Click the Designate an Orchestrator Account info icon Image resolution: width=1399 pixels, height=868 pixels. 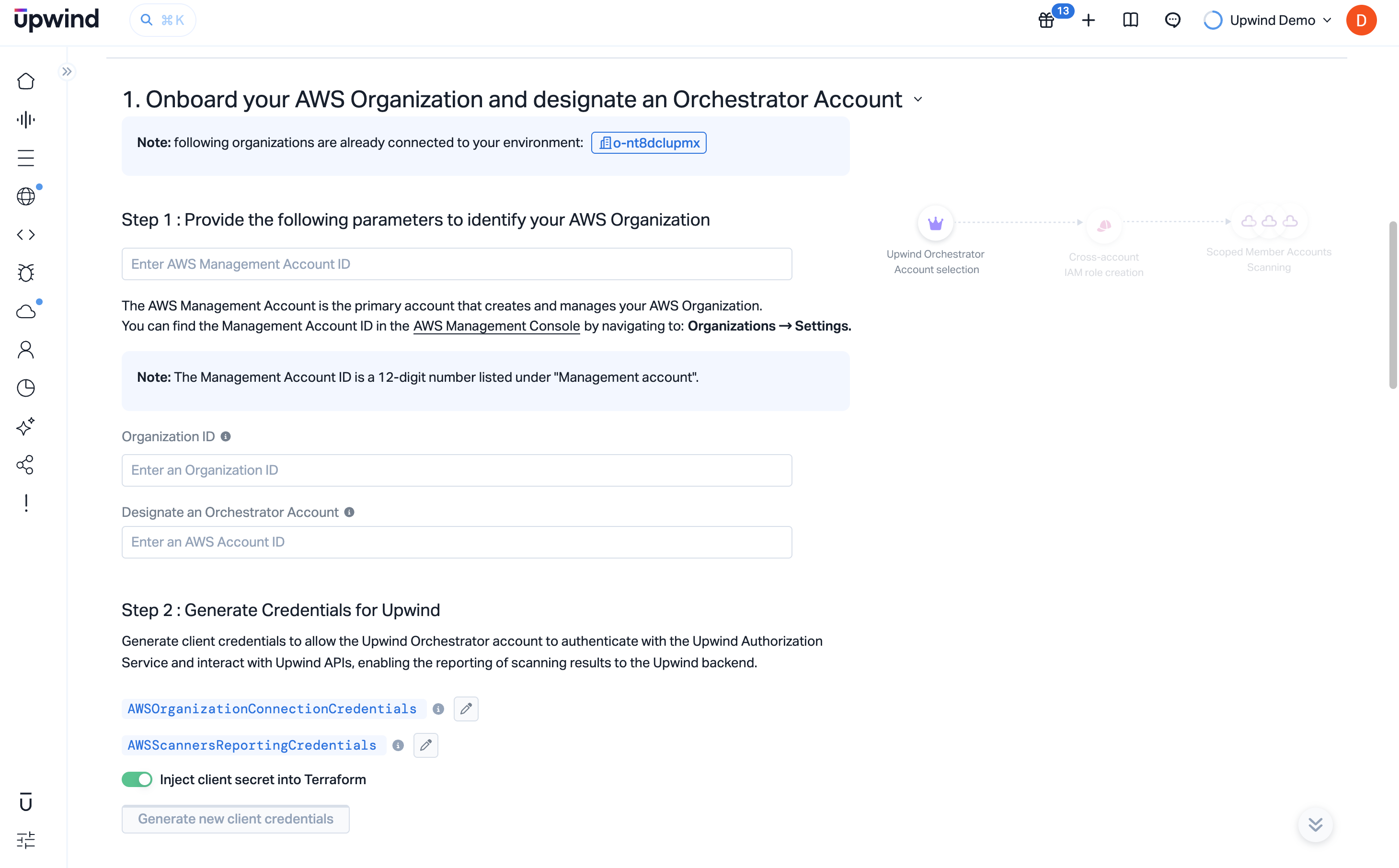click(x=349, y=512)
